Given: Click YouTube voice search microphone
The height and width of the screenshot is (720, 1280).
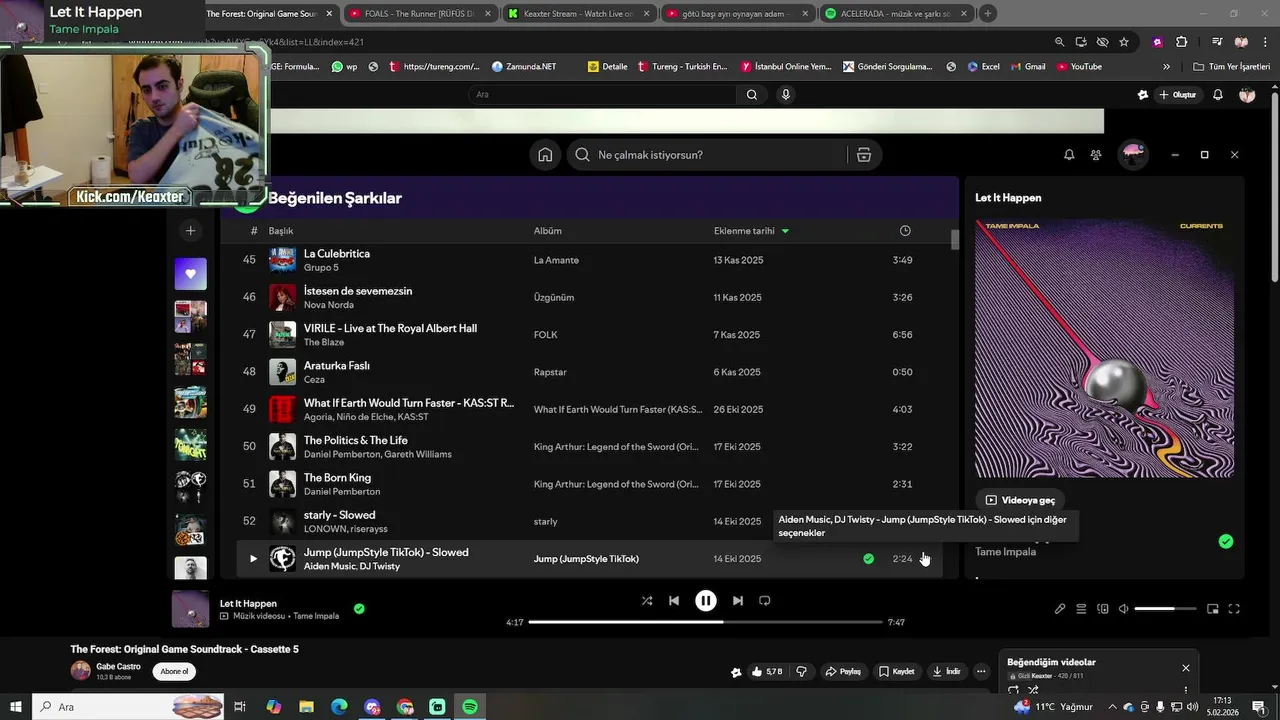Looking at the screenshot, I should click(786, 95).
